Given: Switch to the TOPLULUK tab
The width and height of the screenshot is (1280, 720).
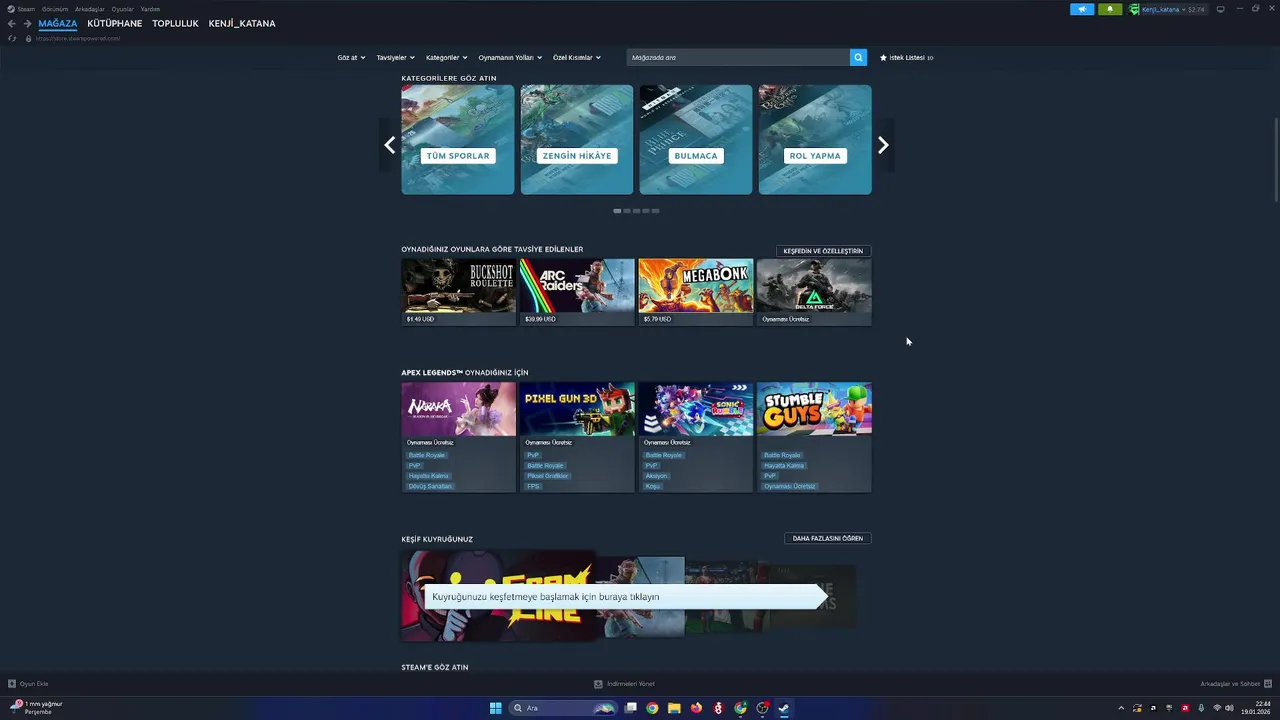Looking at the screenshot, I should (175, 23).
